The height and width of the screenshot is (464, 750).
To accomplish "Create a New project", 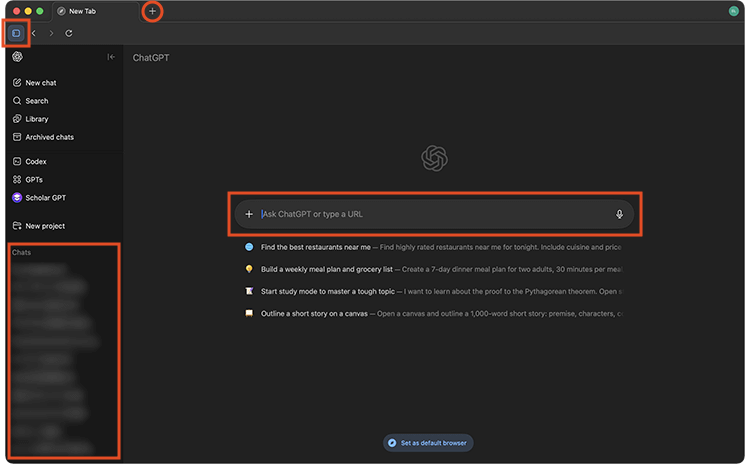I will tap(45, 226).
